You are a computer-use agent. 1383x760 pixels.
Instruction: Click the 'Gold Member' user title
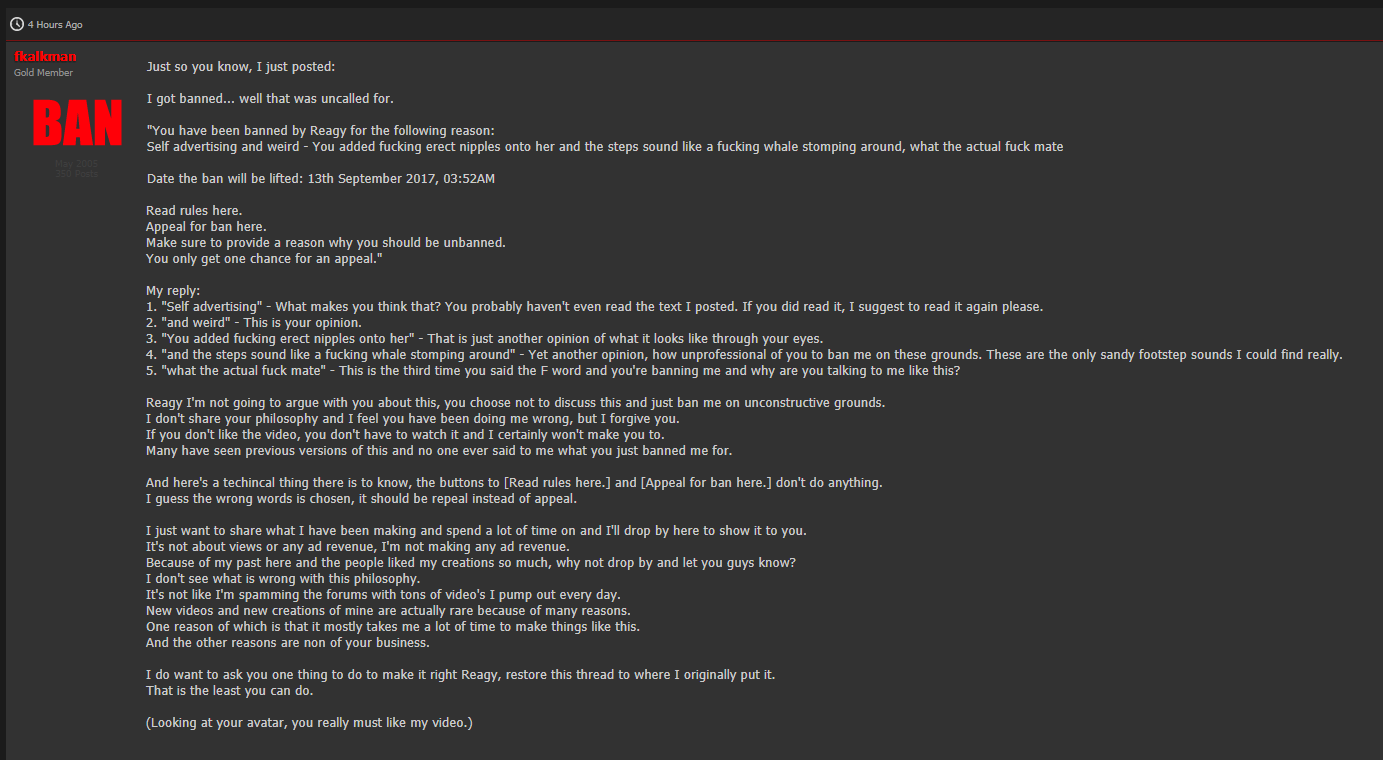pyautogui.click(x=43, y=73)
